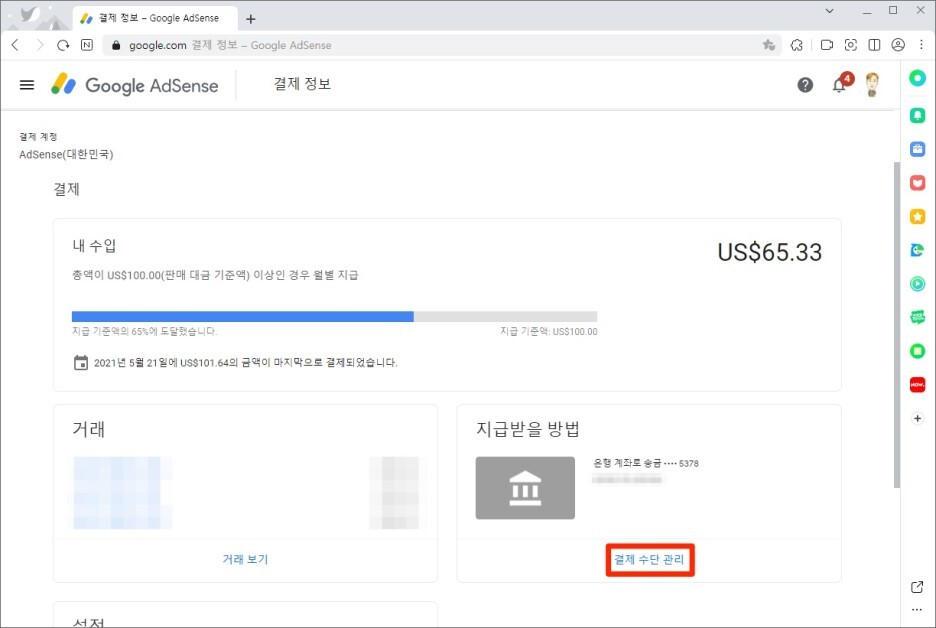This screenshot has height=628, width=936.
Task: Add a sidebar item with plus icon
Action: click(917, 418)
